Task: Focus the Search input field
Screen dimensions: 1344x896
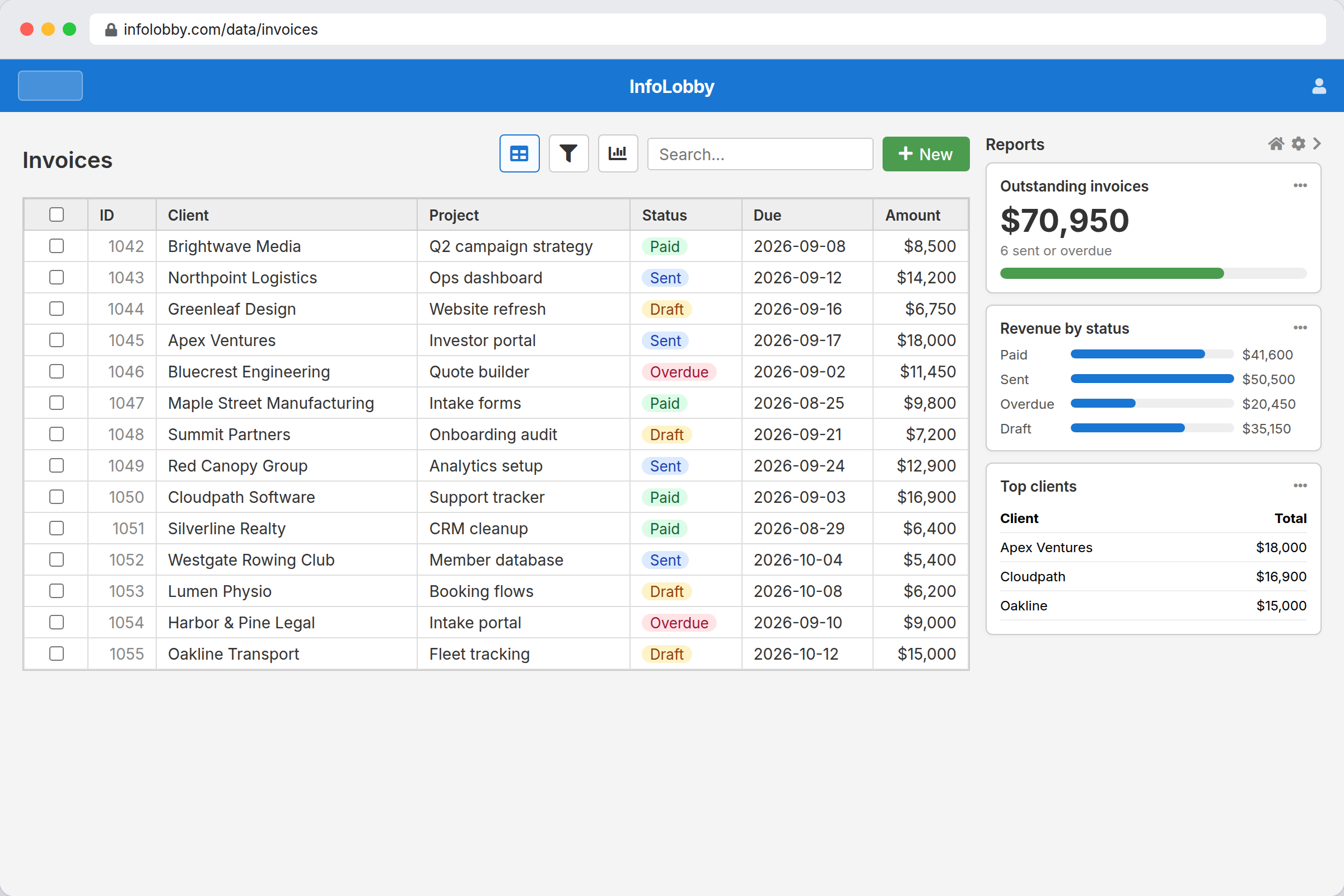Action: 760,153
